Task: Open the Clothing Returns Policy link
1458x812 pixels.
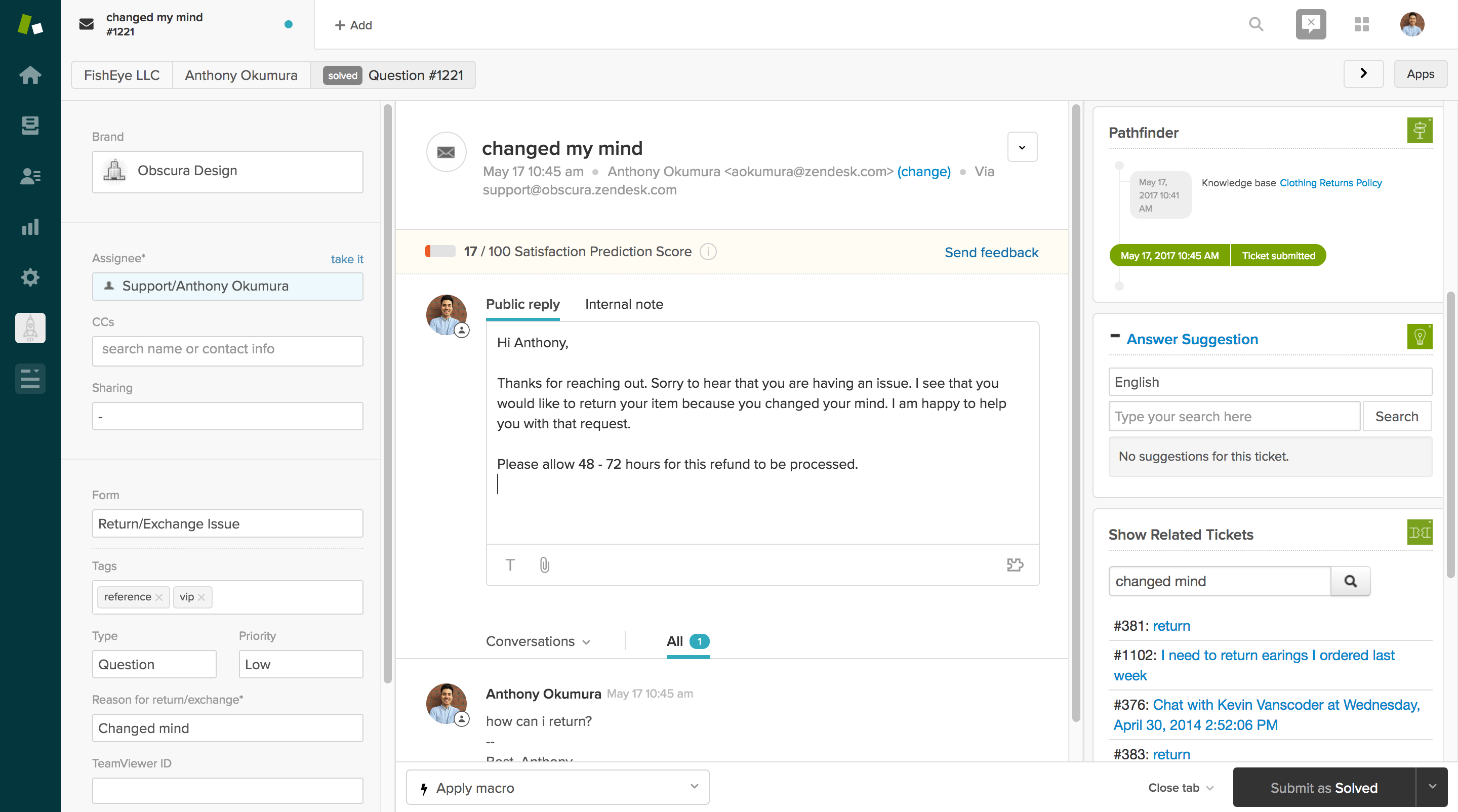Action: point(1330,183)
